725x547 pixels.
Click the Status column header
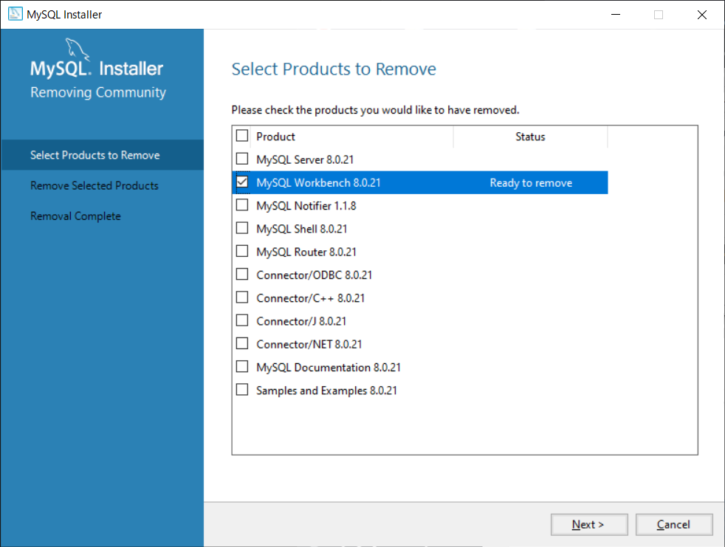pos(530,136)
